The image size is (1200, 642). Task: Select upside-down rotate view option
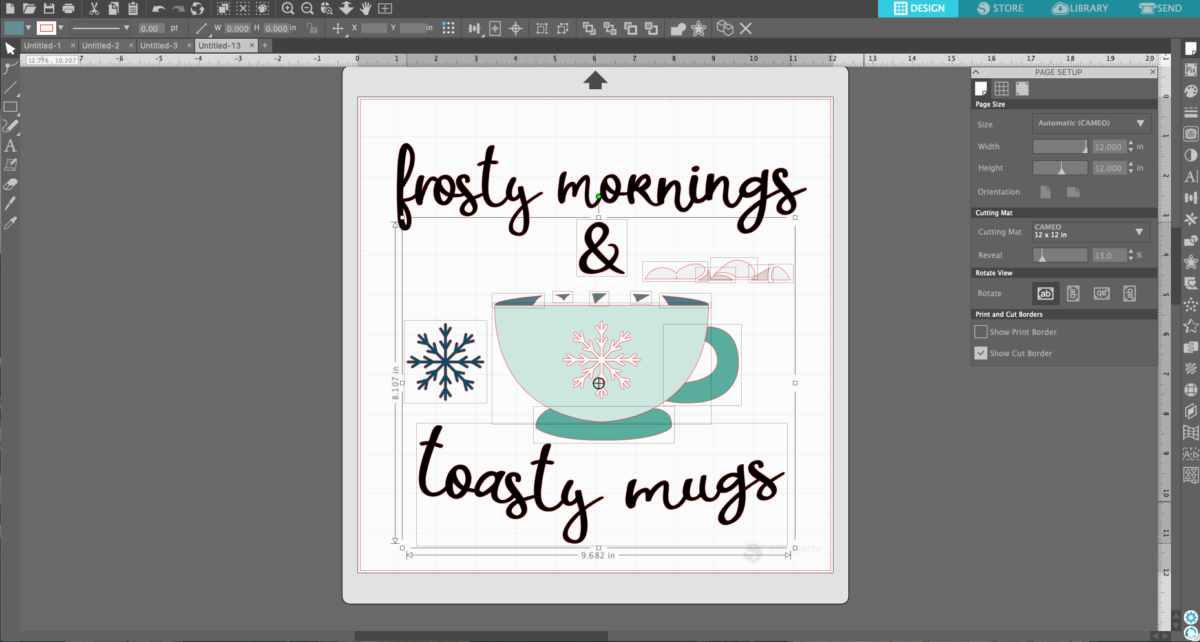(x=1102, y=293)
